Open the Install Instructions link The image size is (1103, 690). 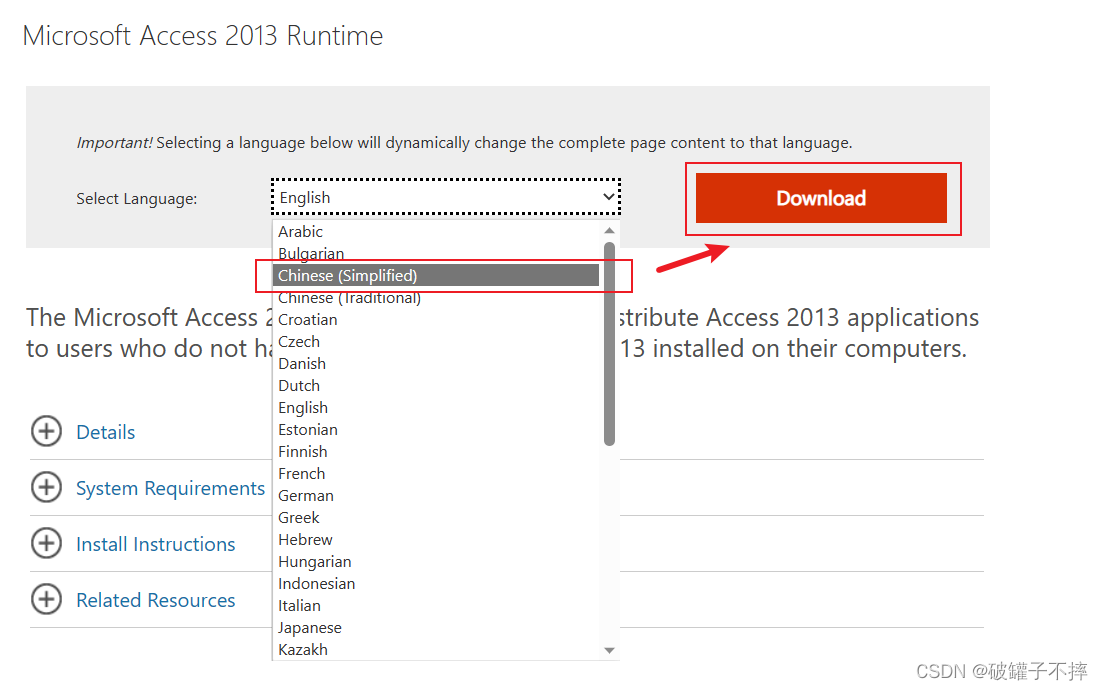(x=155, y=544)
